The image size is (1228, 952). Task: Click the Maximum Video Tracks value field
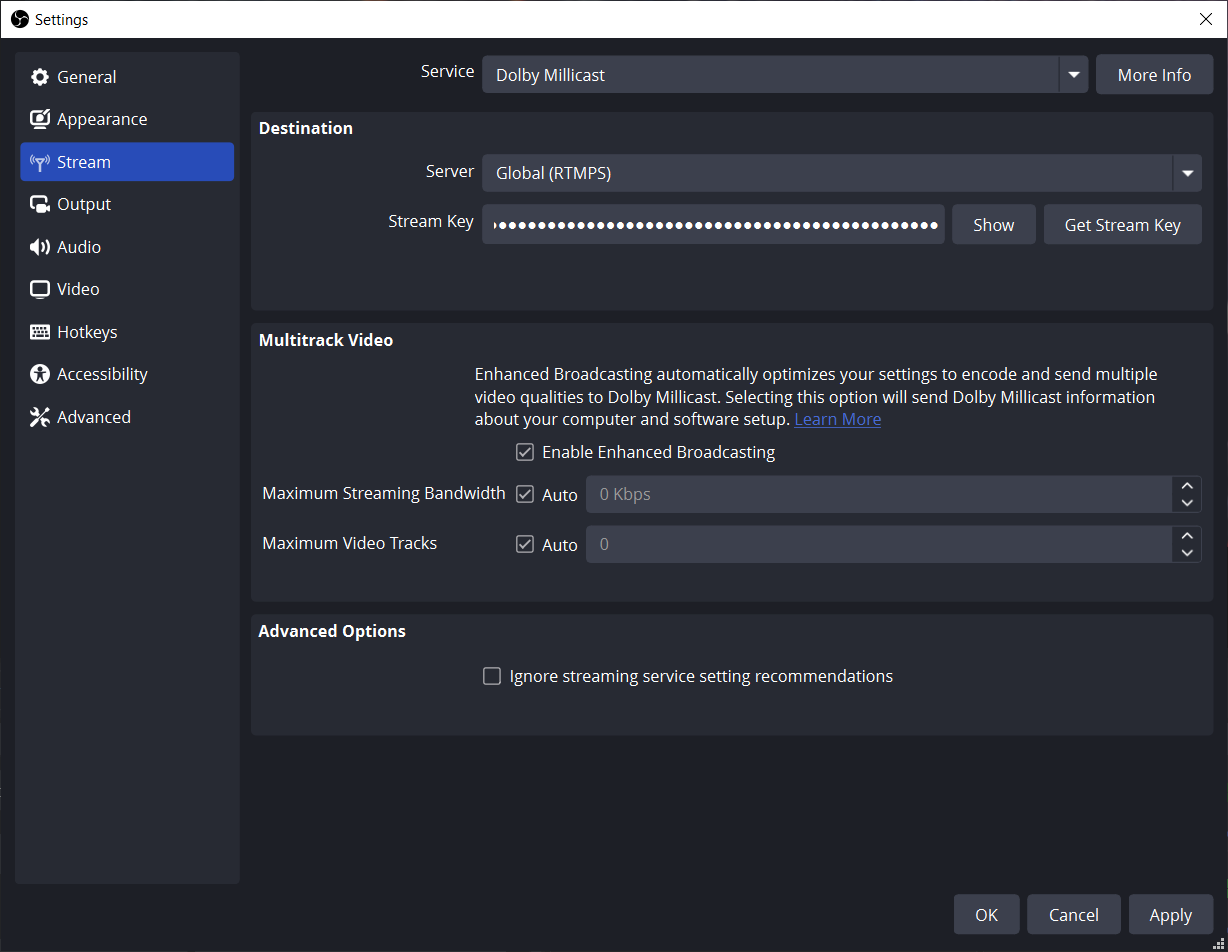click(879, 544)
